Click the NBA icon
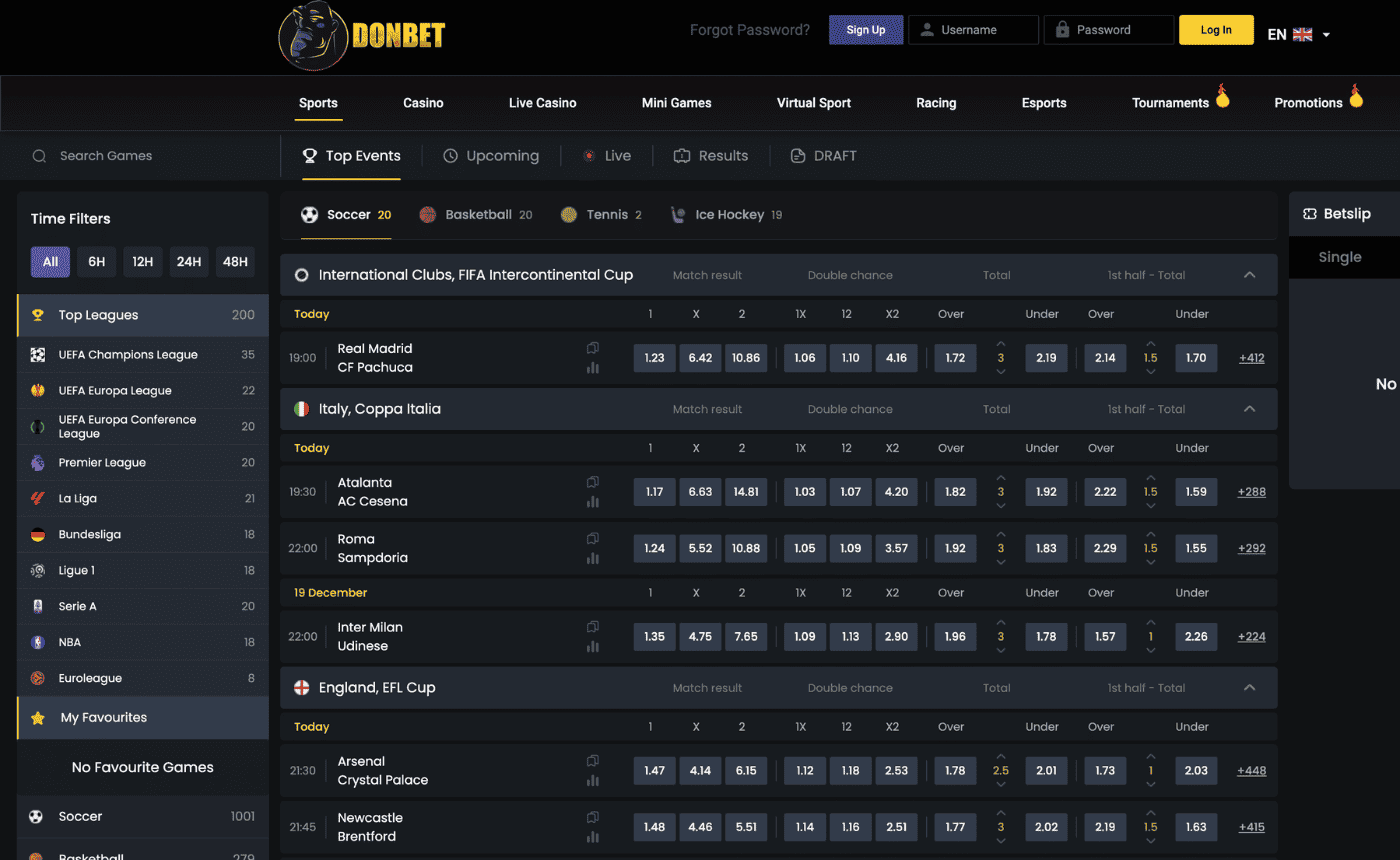1400x860 pixels. coord(38,643)
